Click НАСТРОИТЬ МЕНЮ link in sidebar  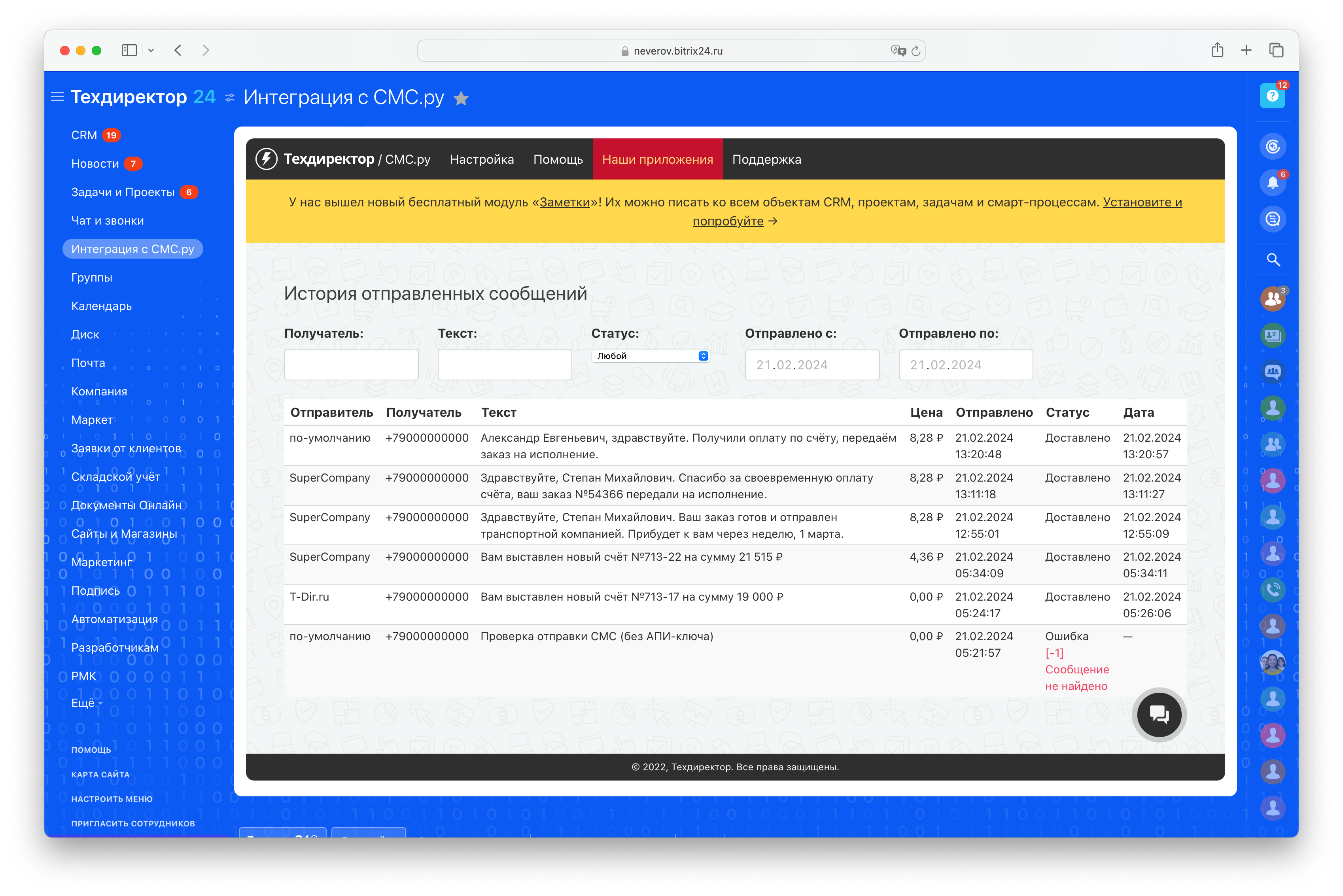click(112, 799)
